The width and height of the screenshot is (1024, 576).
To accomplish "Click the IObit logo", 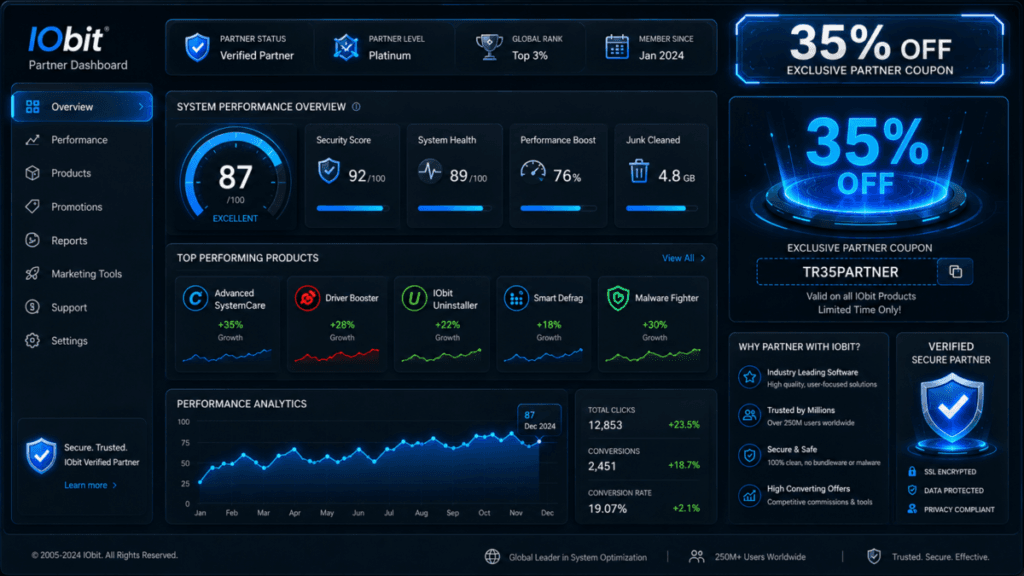I will click(67, 39).
